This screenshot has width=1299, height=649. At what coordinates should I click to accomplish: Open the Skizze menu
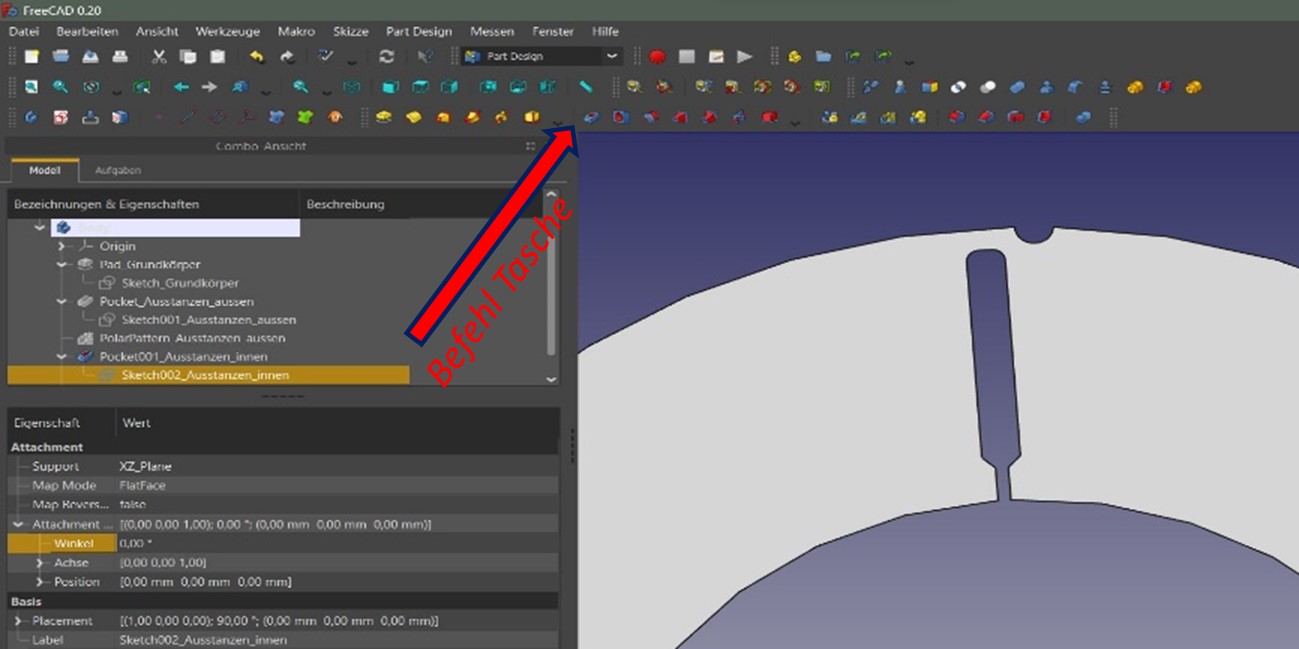tap(351, 31)
